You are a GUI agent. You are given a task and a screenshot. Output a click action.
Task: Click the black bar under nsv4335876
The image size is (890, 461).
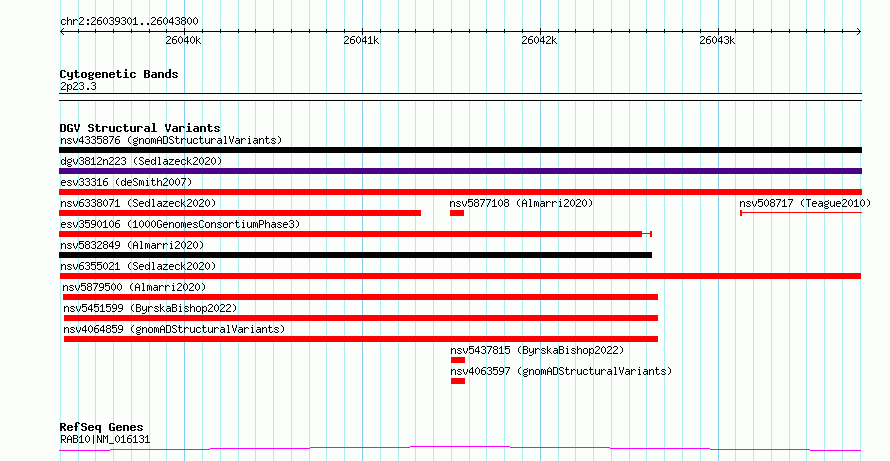click(x=460, y=150)
